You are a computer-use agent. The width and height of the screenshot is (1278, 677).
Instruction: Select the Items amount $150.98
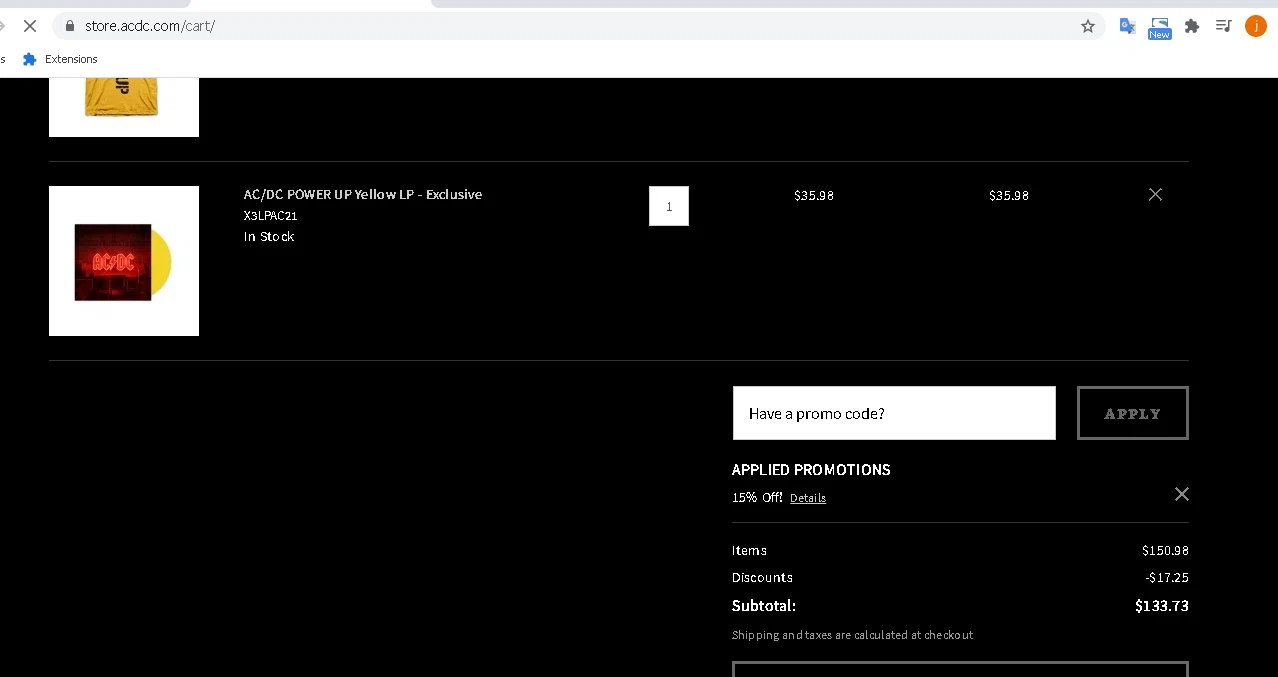click(1165, 550)
